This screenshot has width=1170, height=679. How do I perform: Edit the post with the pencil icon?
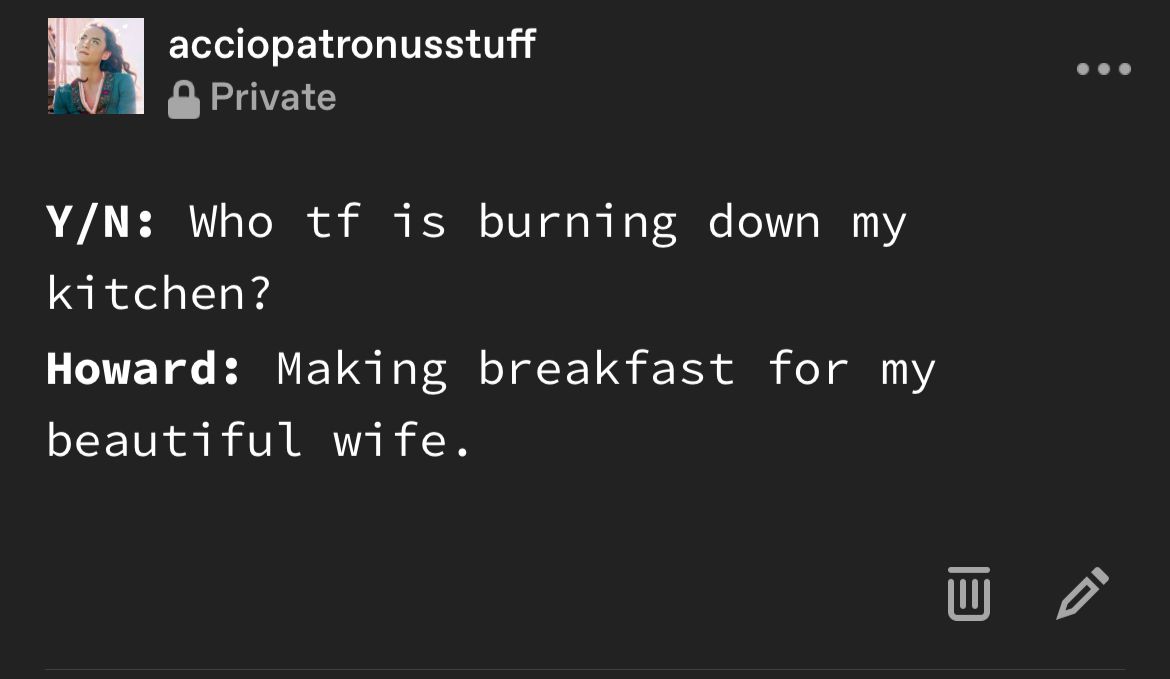(x=1083, y=593)
